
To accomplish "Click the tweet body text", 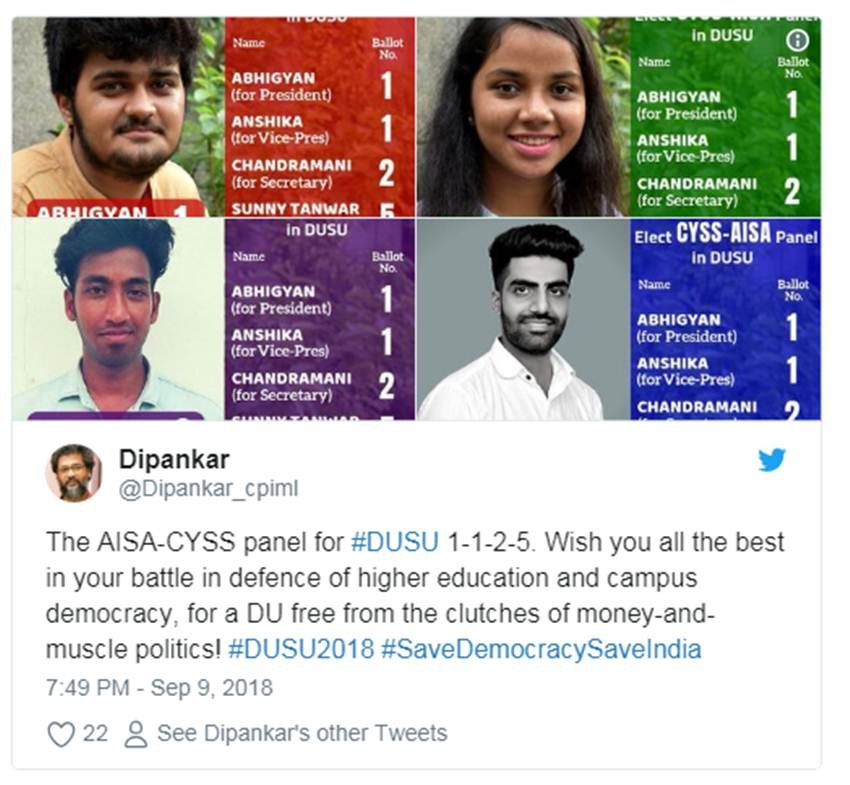I will point(415,596).
